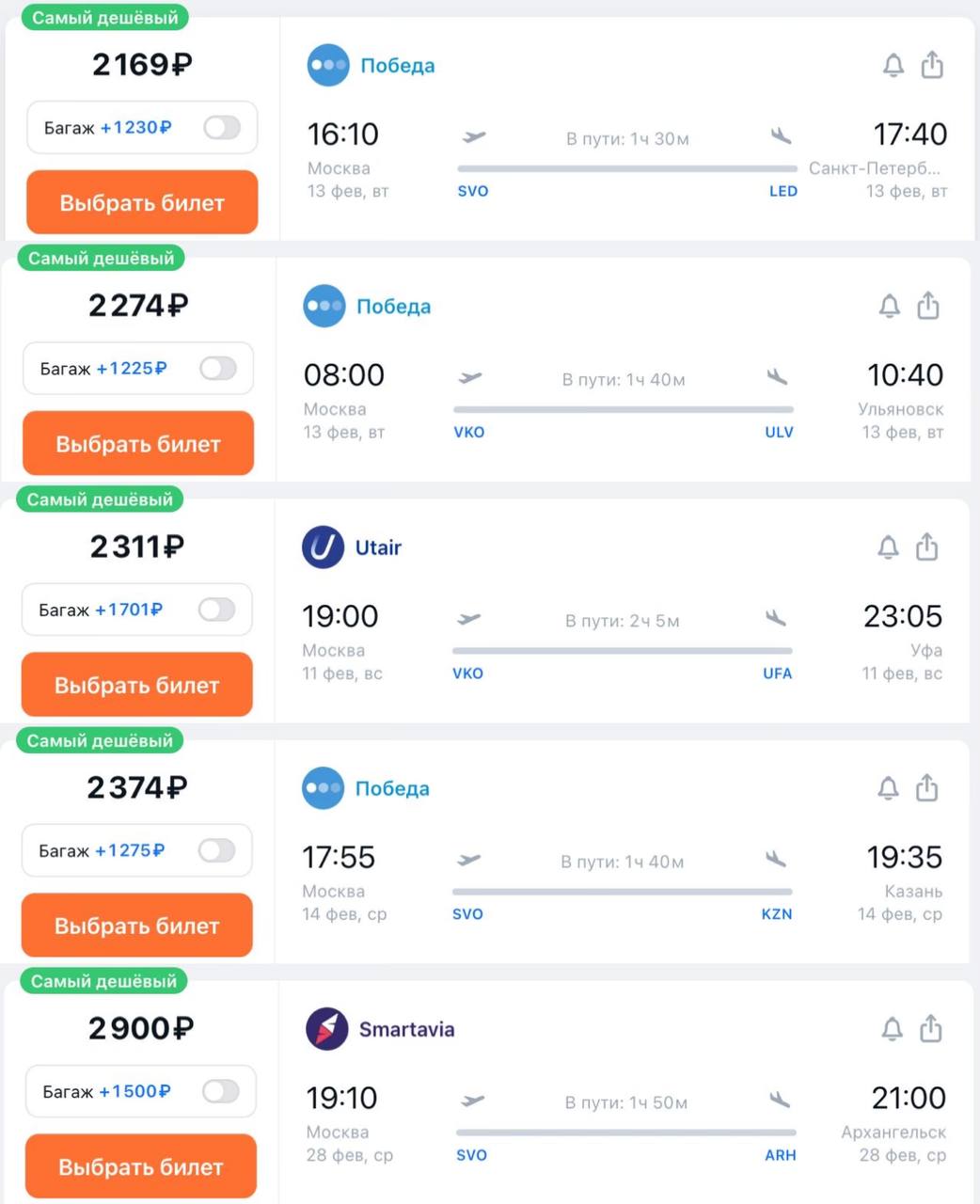The image size is (980, 1204).
Task: Click the KZN airport code
Action: [x=777, y=914]
